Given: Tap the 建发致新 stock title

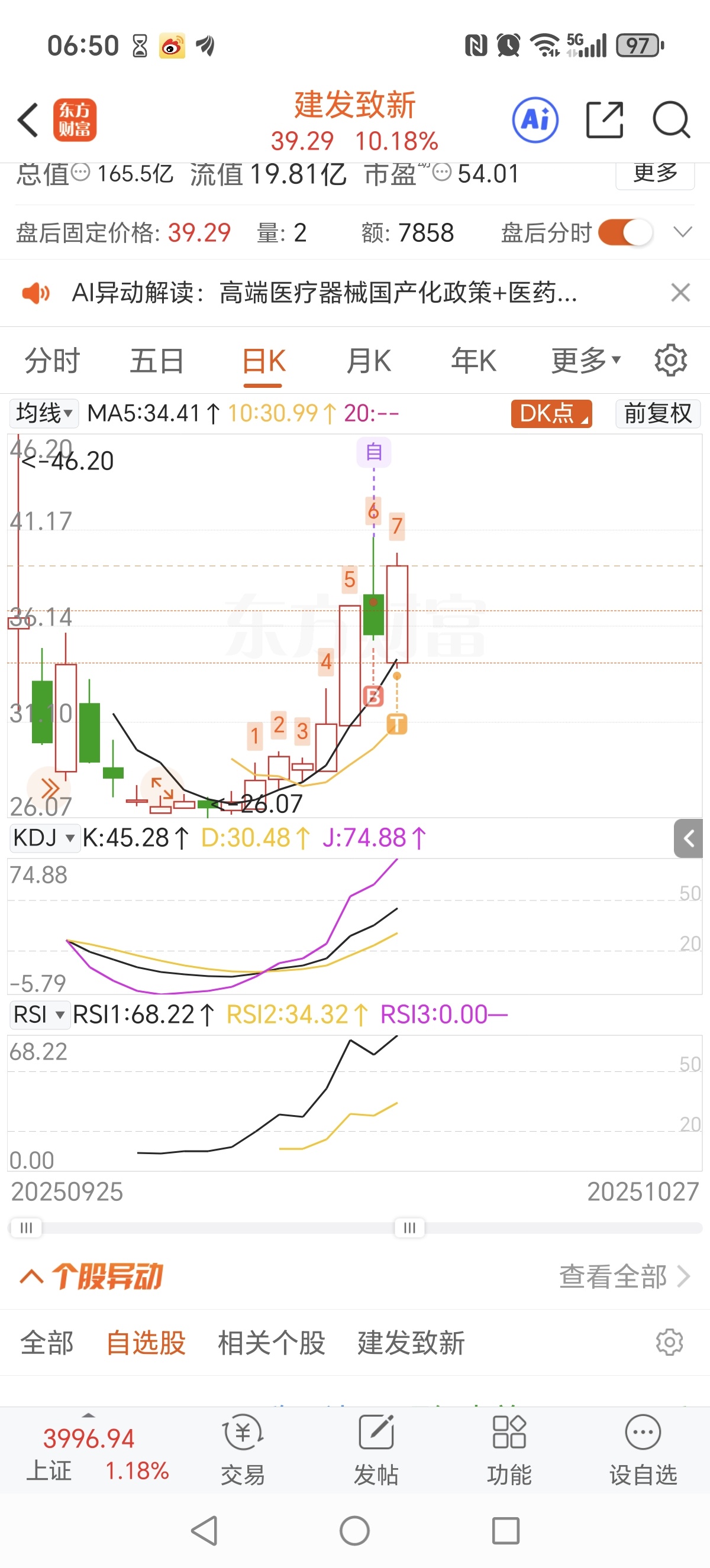Looking at the screenshot, I should (355, 105).
